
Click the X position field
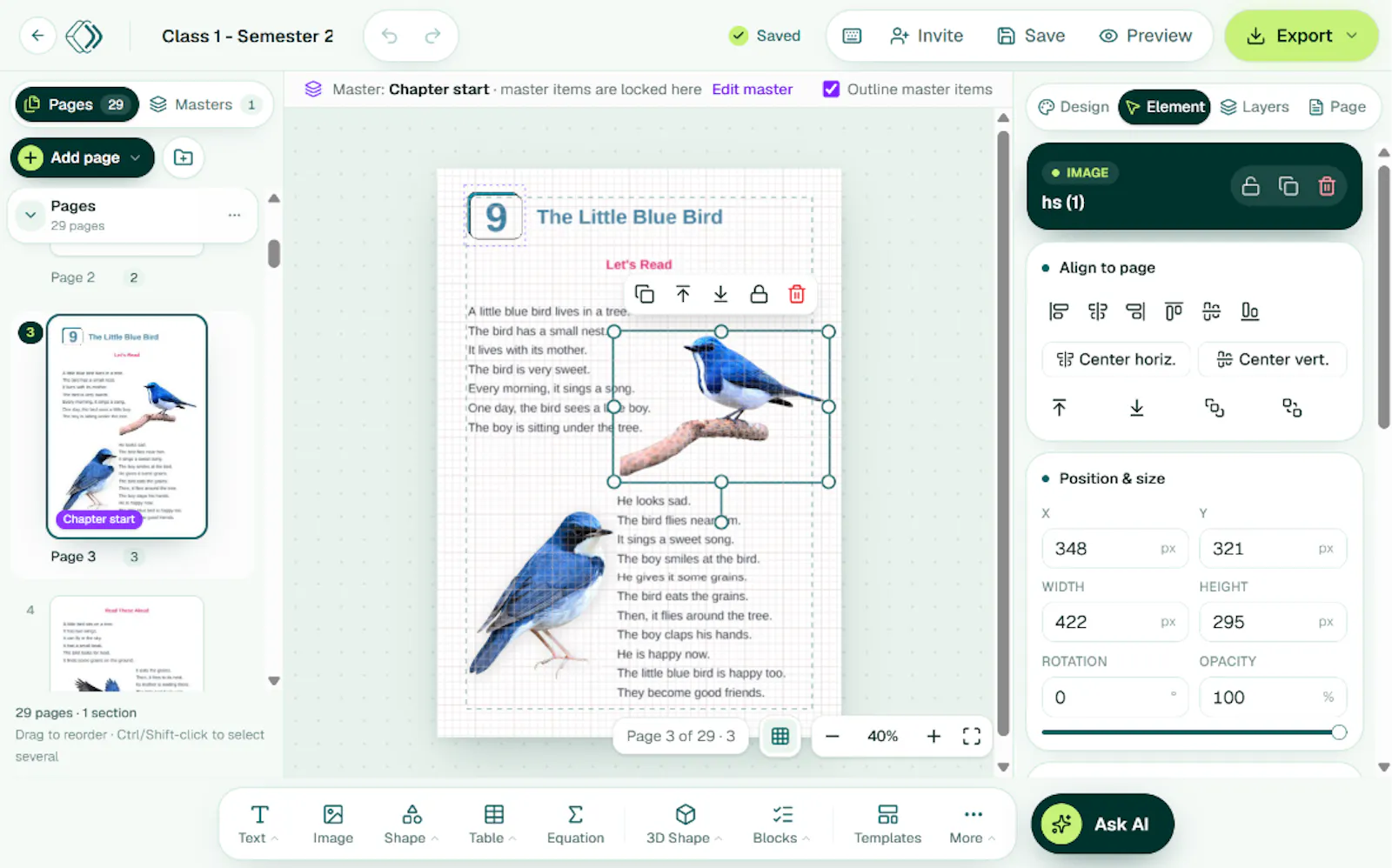pos(1114,549)
